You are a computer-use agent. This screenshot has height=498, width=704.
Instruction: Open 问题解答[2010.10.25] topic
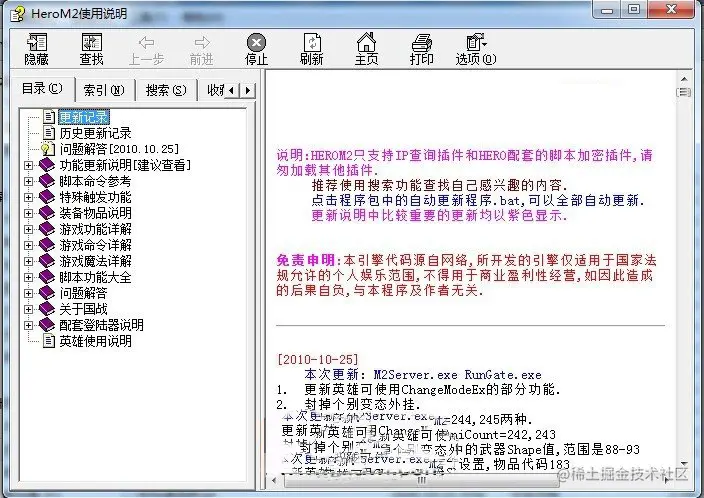click(x=119, y=149)
